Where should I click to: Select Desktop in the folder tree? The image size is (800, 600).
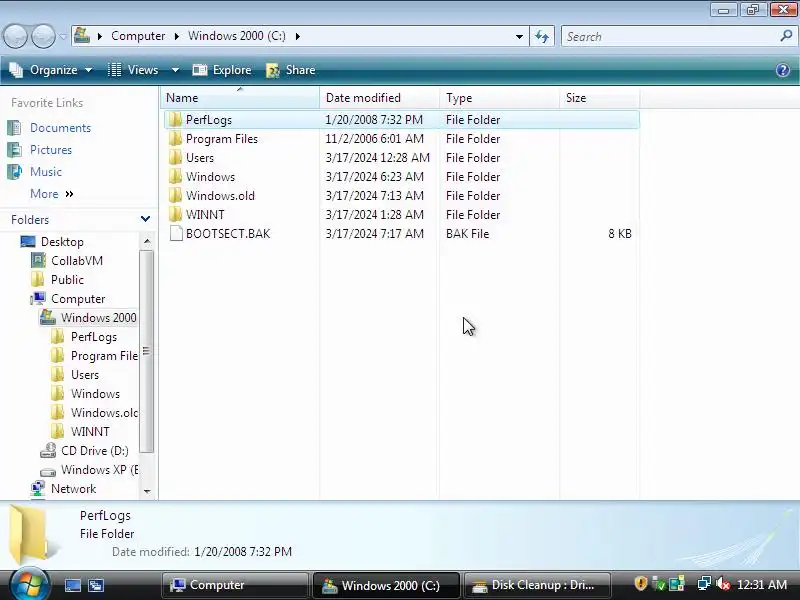pyautogui.click(x=62, y=242)
